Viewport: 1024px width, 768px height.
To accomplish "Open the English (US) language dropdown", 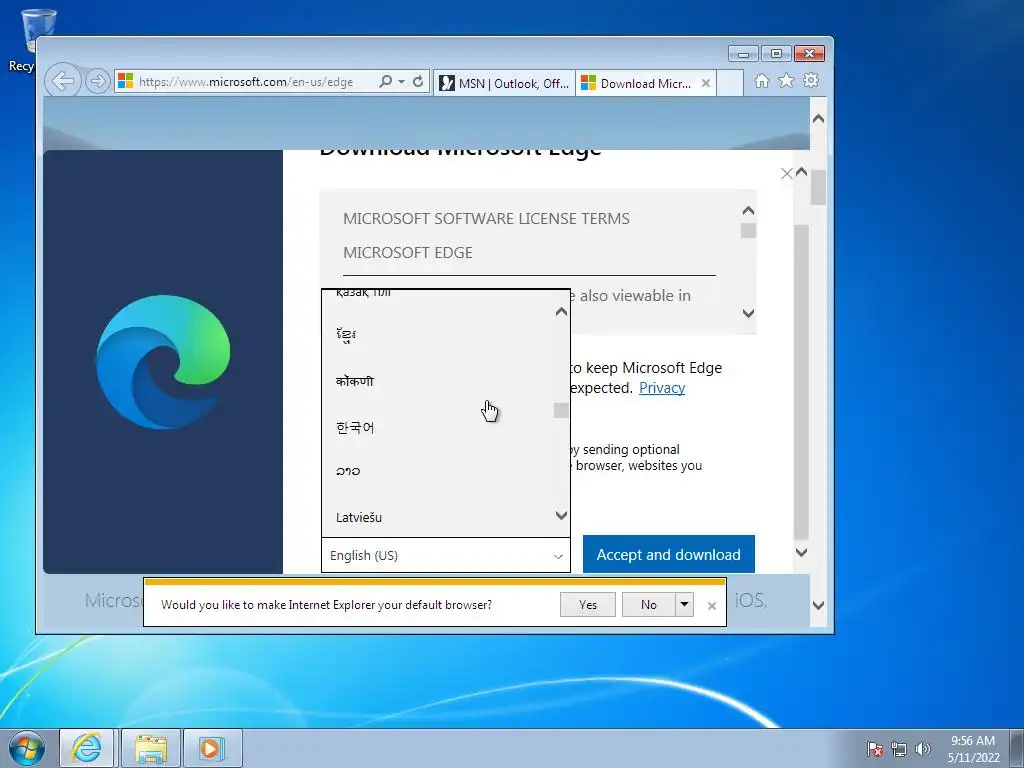I will click(x=446, y=555).
